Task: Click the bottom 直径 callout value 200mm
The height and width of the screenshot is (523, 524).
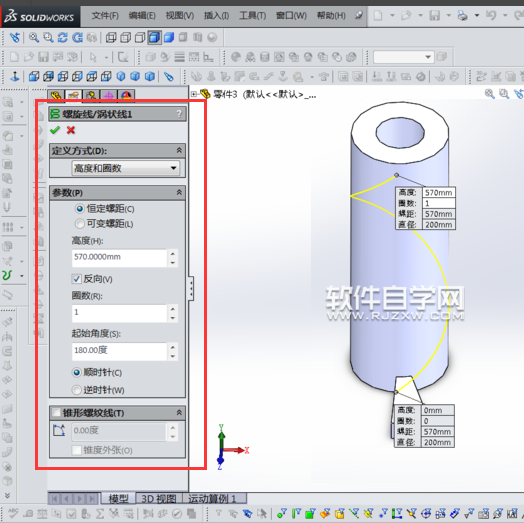Action: [x=437, y=442]
